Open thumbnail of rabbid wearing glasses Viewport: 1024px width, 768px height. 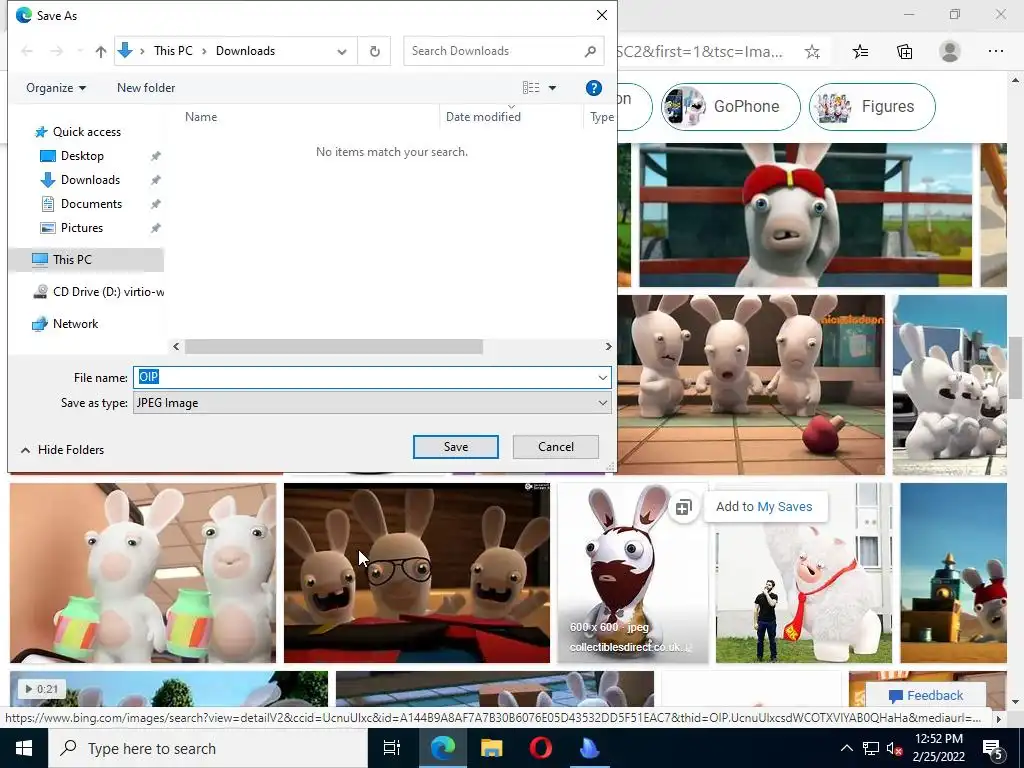417,573
